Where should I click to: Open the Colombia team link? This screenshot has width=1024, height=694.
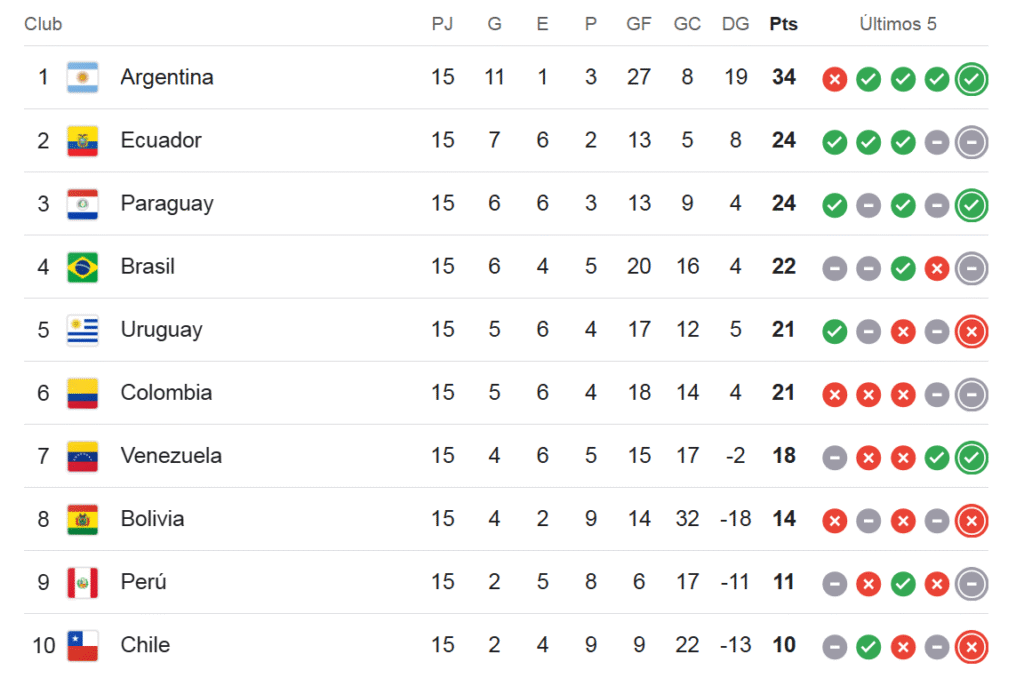click(167, 392)
